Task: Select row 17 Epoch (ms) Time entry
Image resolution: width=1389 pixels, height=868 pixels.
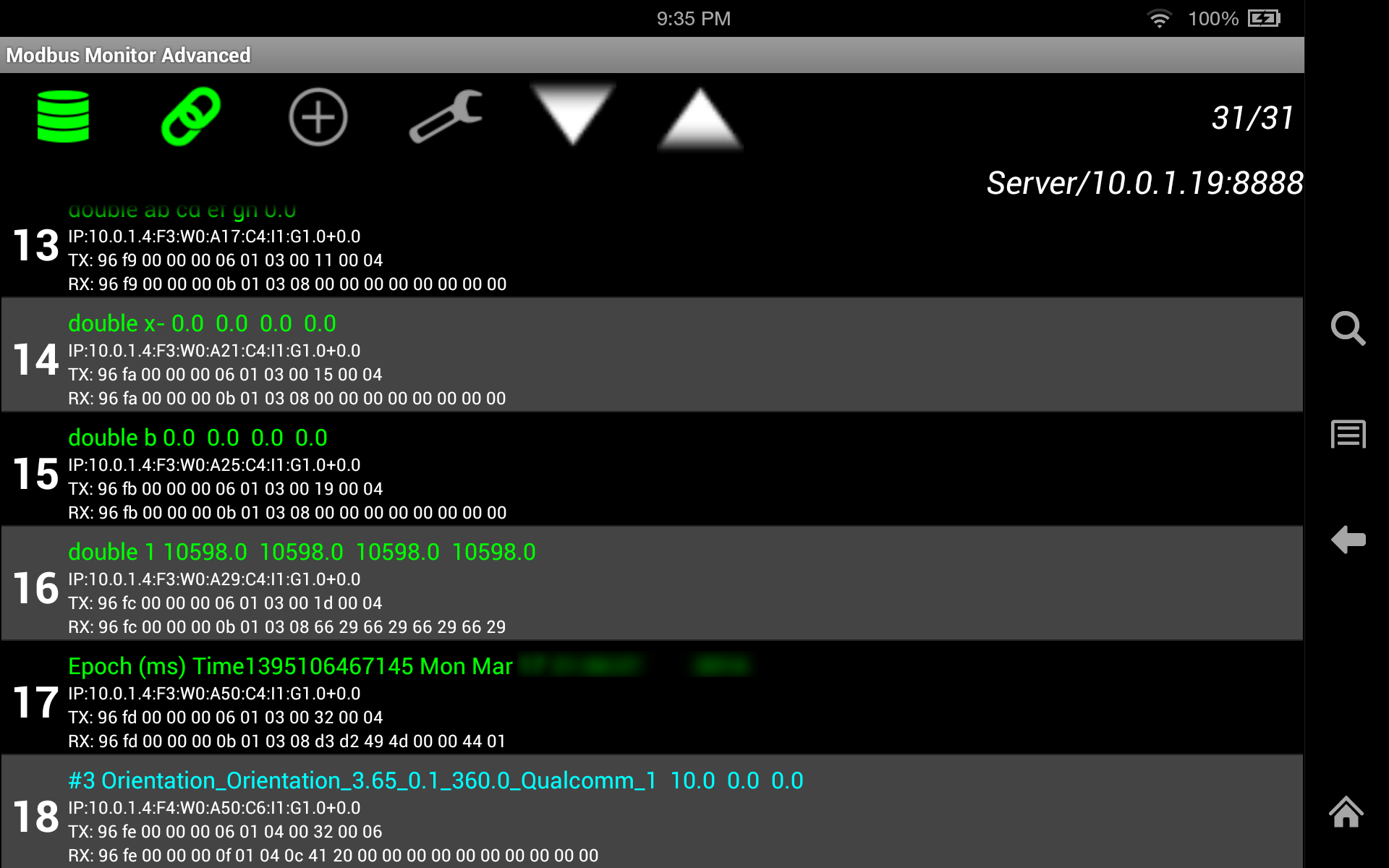Action: click(652, 697)
